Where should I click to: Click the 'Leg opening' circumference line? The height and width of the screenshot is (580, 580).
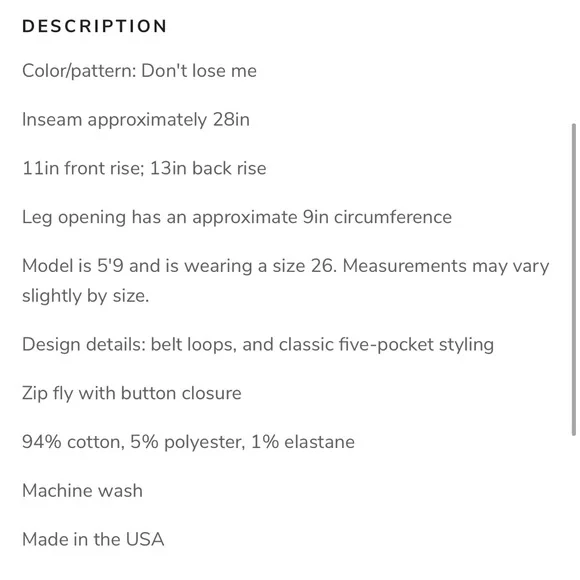237,218
